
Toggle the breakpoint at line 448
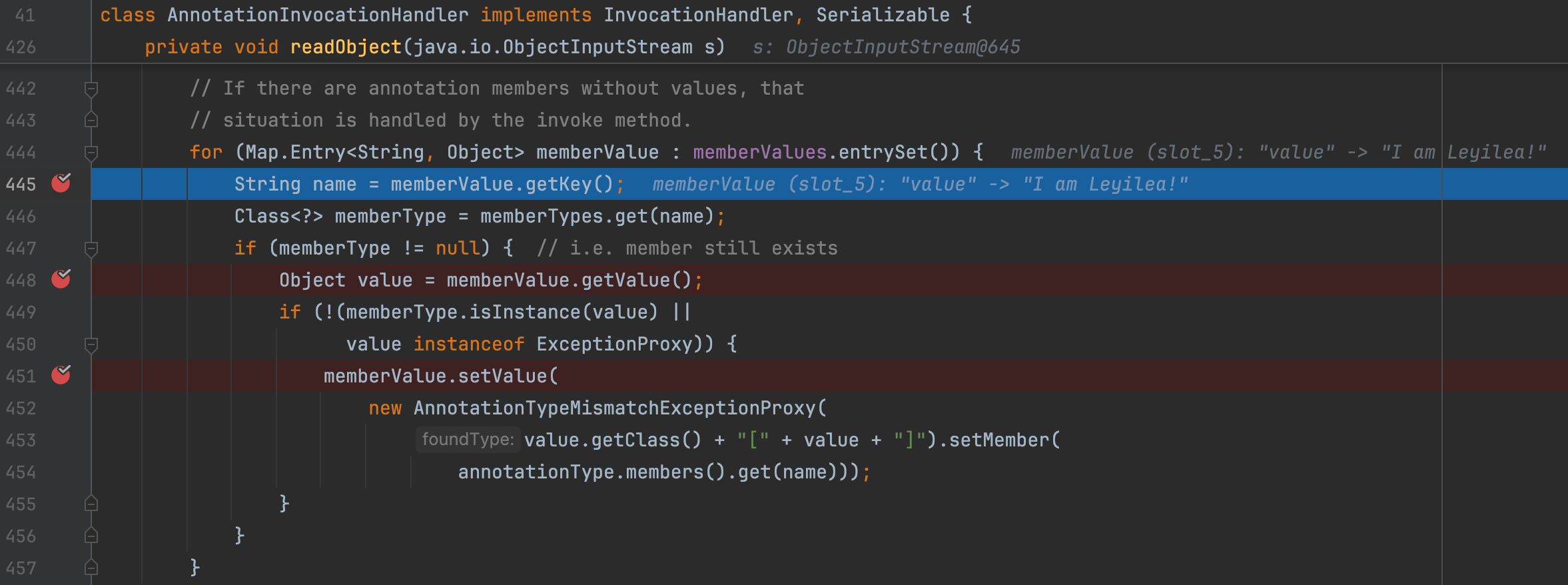click(x=61, y=279)
